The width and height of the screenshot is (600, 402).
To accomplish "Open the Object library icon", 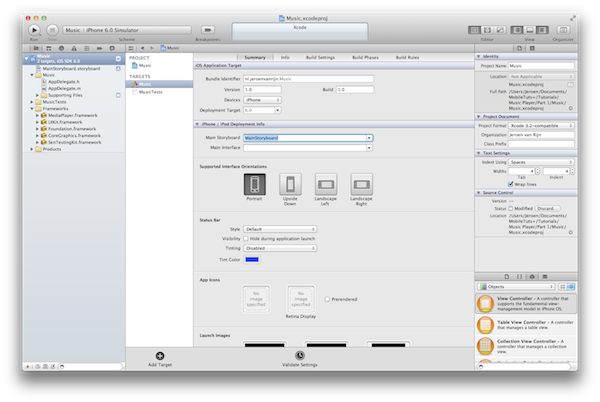I will (532, 277).
